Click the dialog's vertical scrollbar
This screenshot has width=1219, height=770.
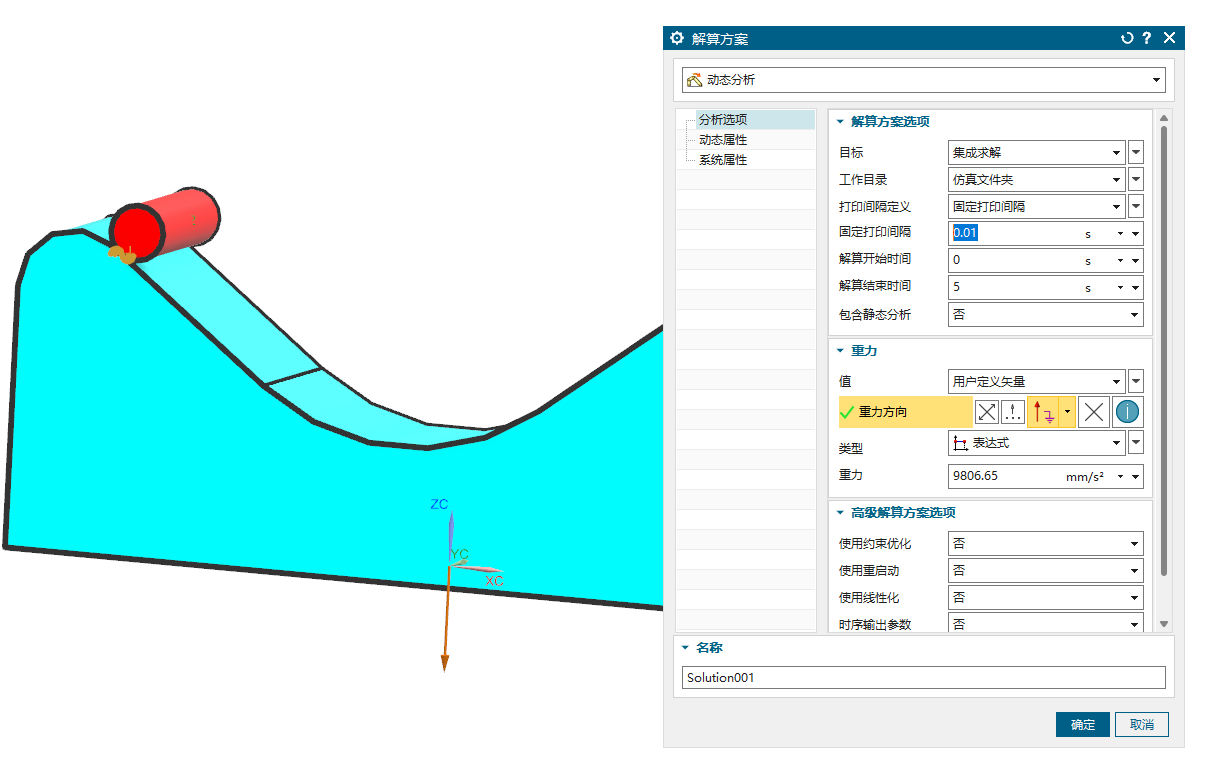pyautogui.click(x=1163, y=350)
